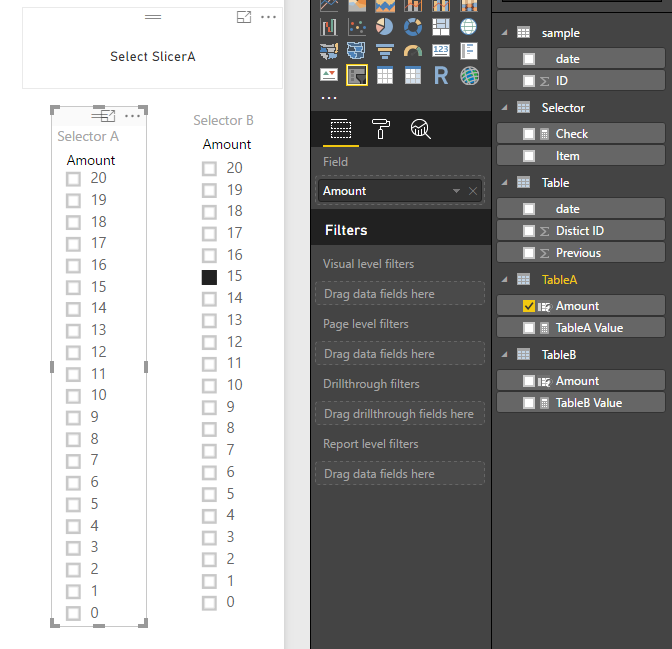This screenshot has height=649, width=672.
Task: Check the Check measure under Selector
Action: [529, 134]
